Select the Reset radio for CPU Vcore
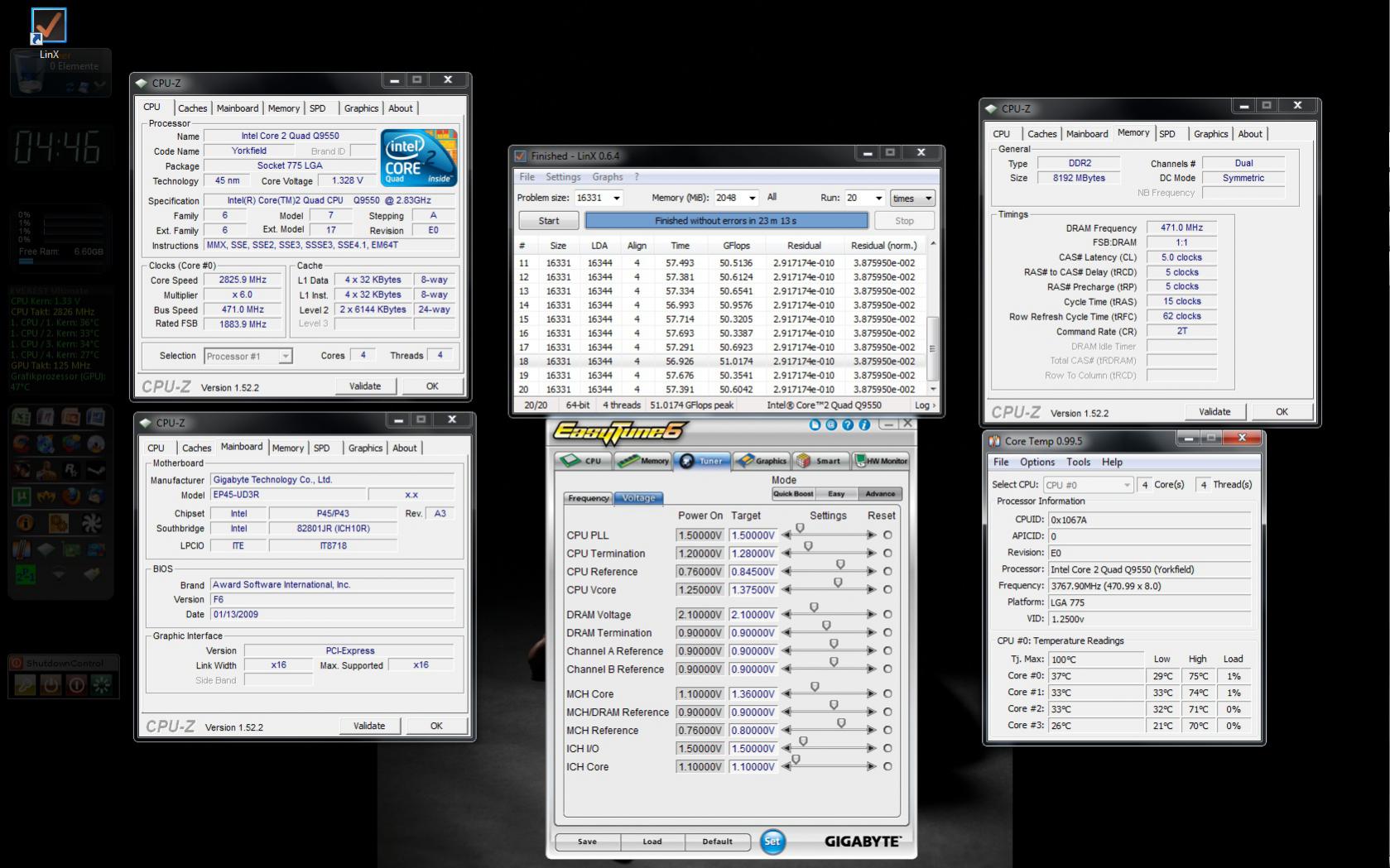This screenshot has width=1390, height=868. click(x=887, y=590)
